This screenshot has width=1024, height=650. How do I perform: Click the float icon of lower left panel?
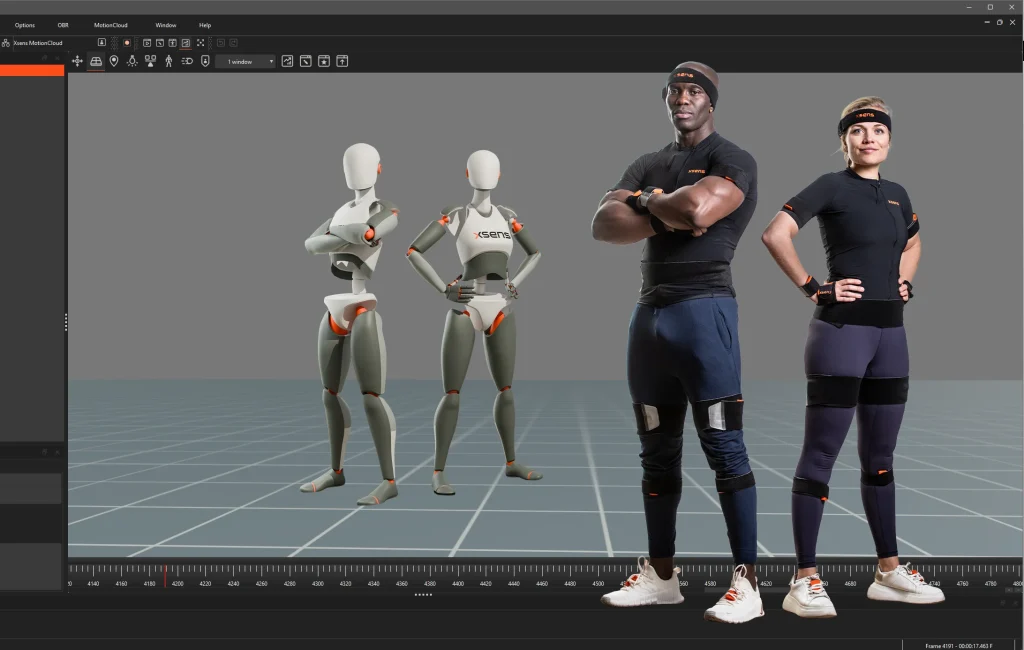(44, 452)
